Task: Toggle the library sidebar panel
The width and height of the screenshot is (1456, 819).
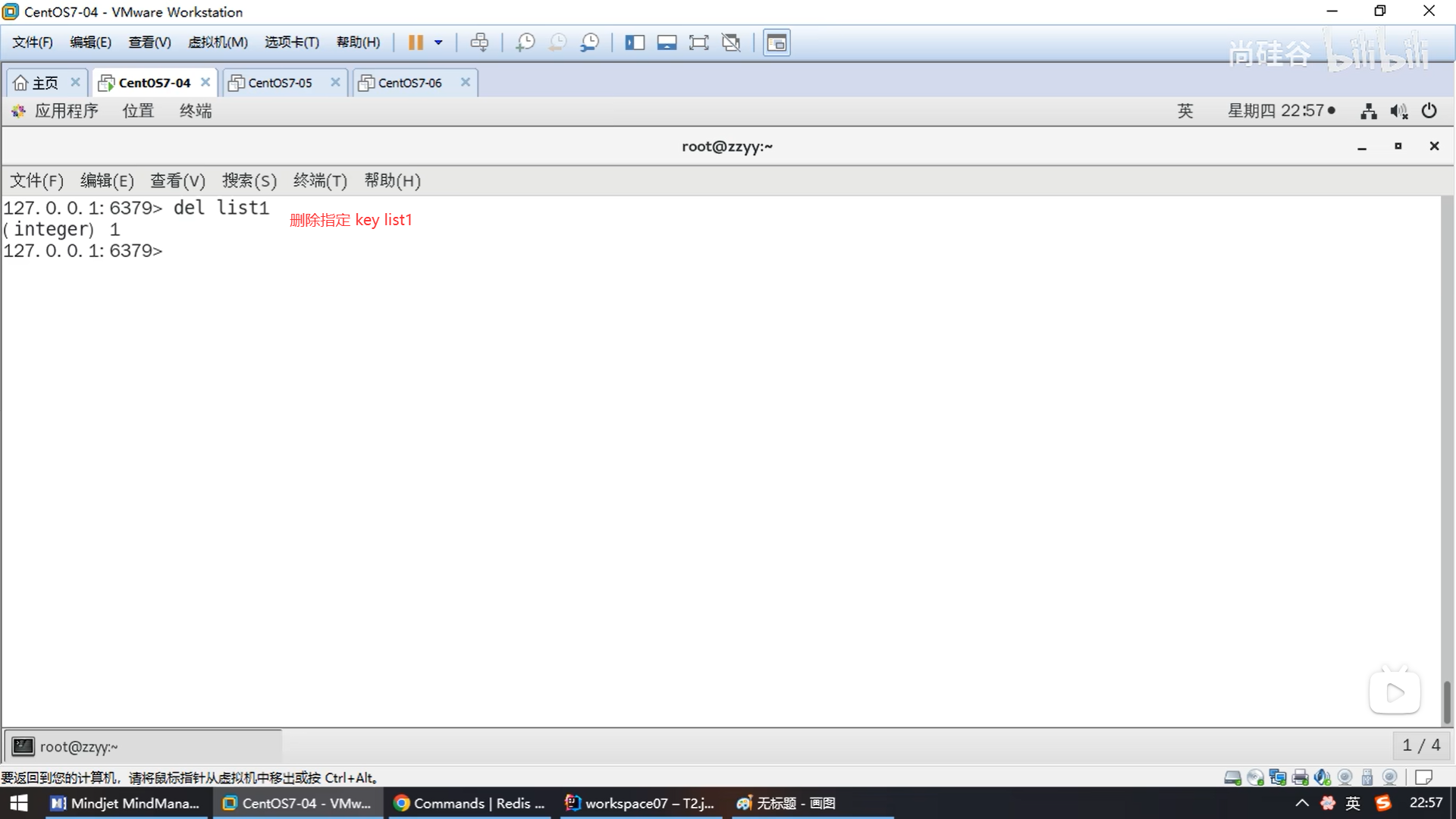Action: tap(634, 42)
